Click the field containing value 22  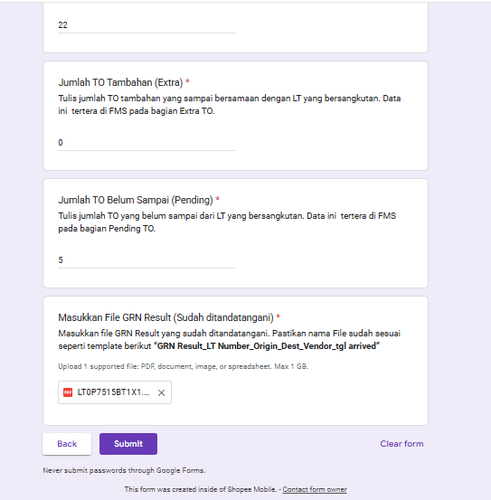[x=147, y=25]
